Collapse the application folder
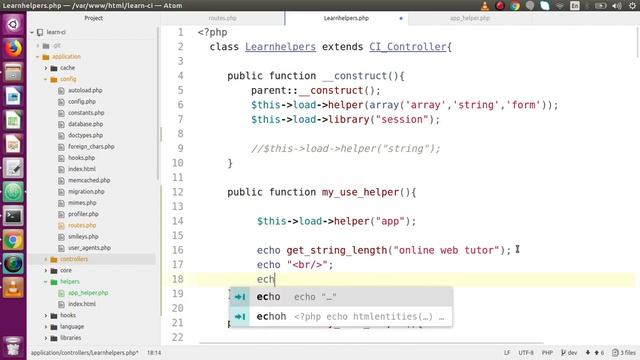 click(38, 57)
